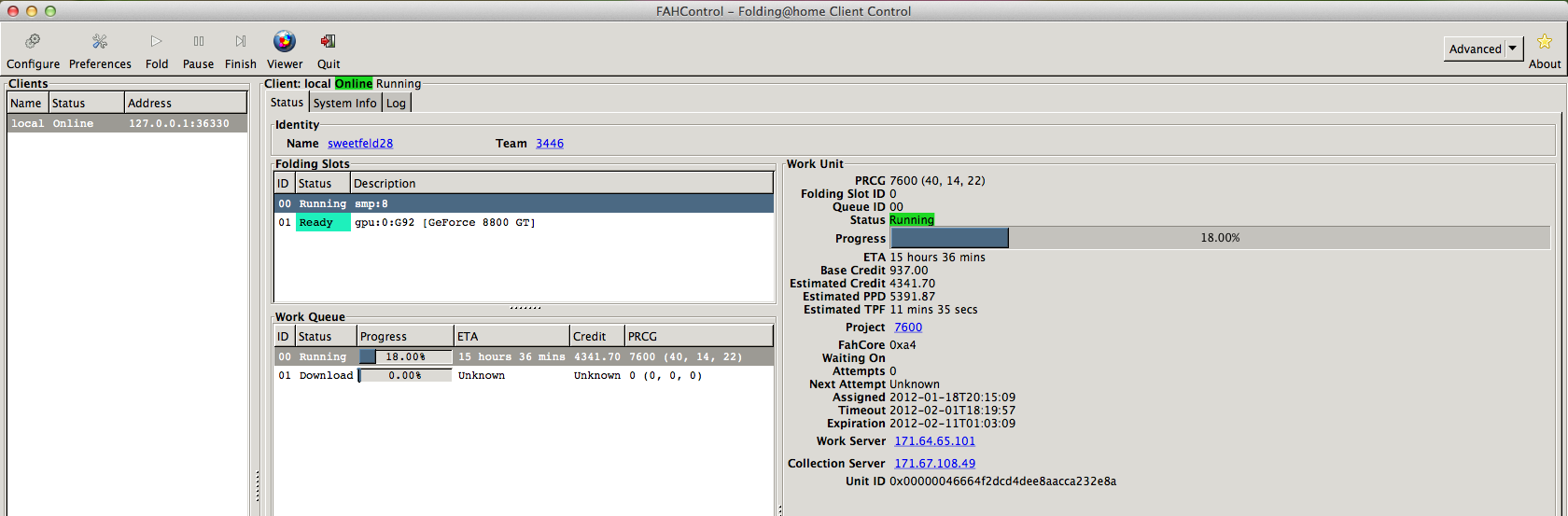The width and height of the screenshot is (1568, 516).
Task: Click the Fold play icon
Action: (x=157, y=41)
